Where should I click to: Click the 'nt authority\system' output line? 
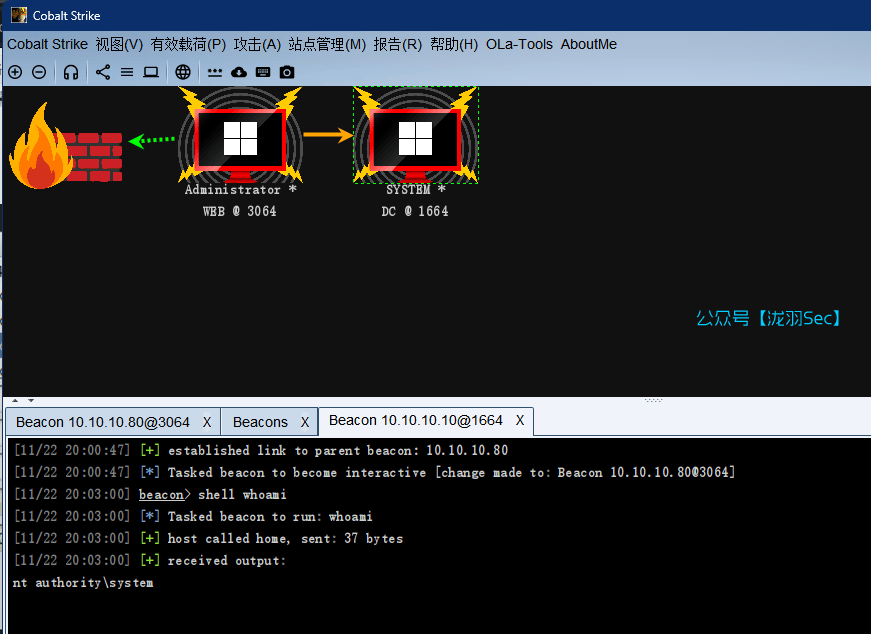click(83, 583)
